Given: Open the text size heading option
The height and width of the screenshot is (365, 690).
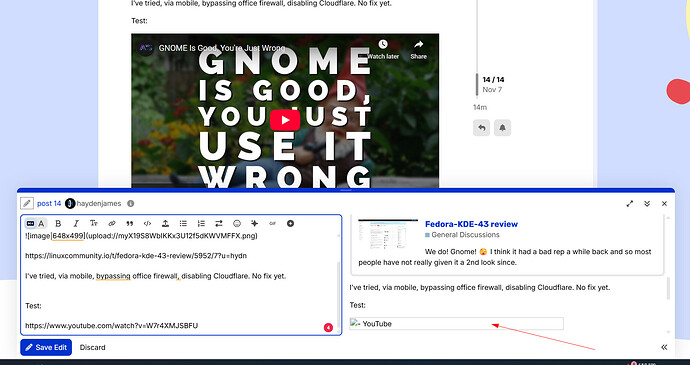Looking at the screenshot, I should click(x=94, y=224).
